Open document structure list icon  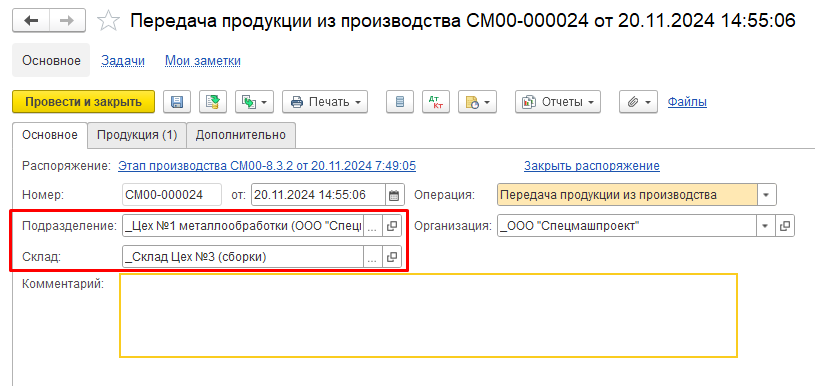tap(400, 102)
